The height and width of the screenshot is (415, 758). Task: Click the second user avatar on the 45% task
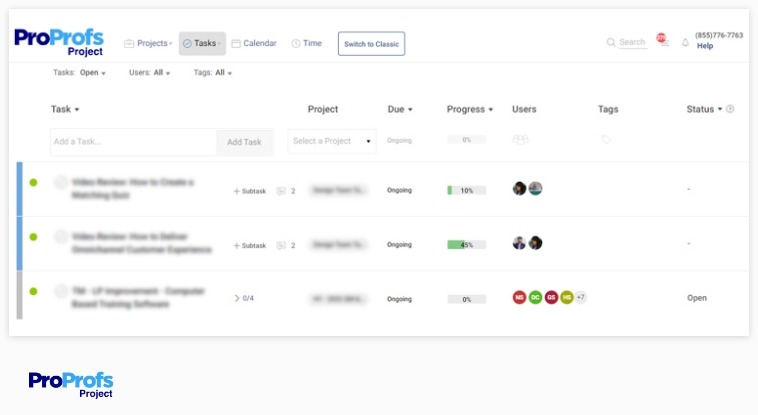point(535,243)
